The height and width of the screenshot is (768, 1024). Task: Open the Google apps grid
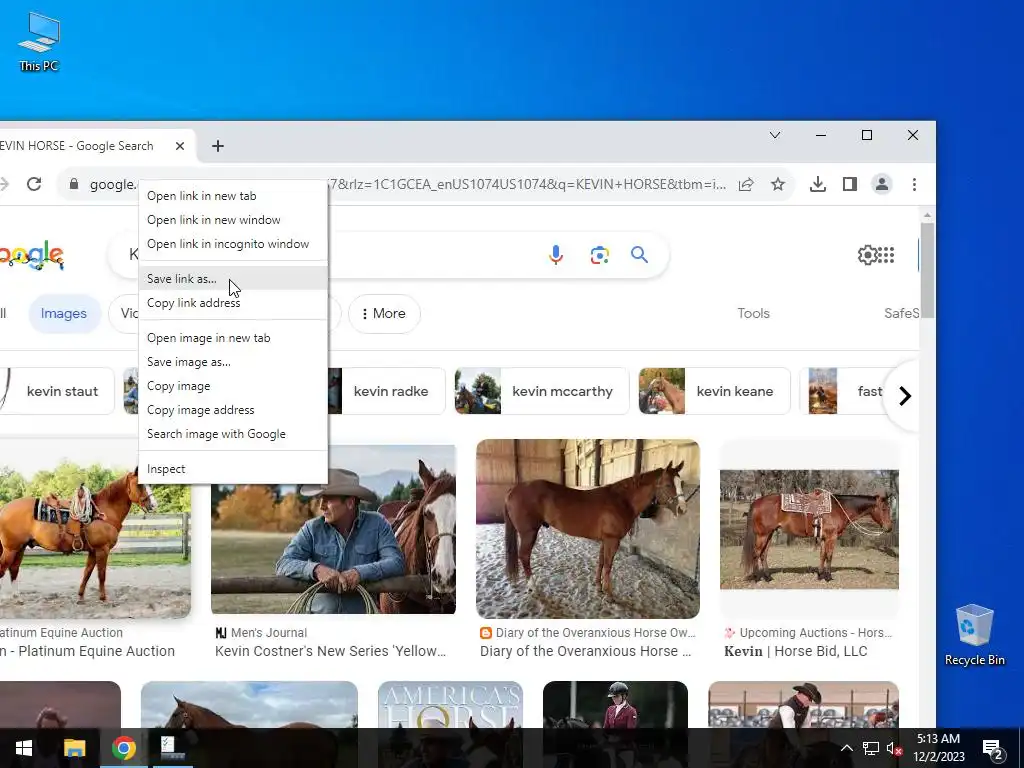point(886,255)
